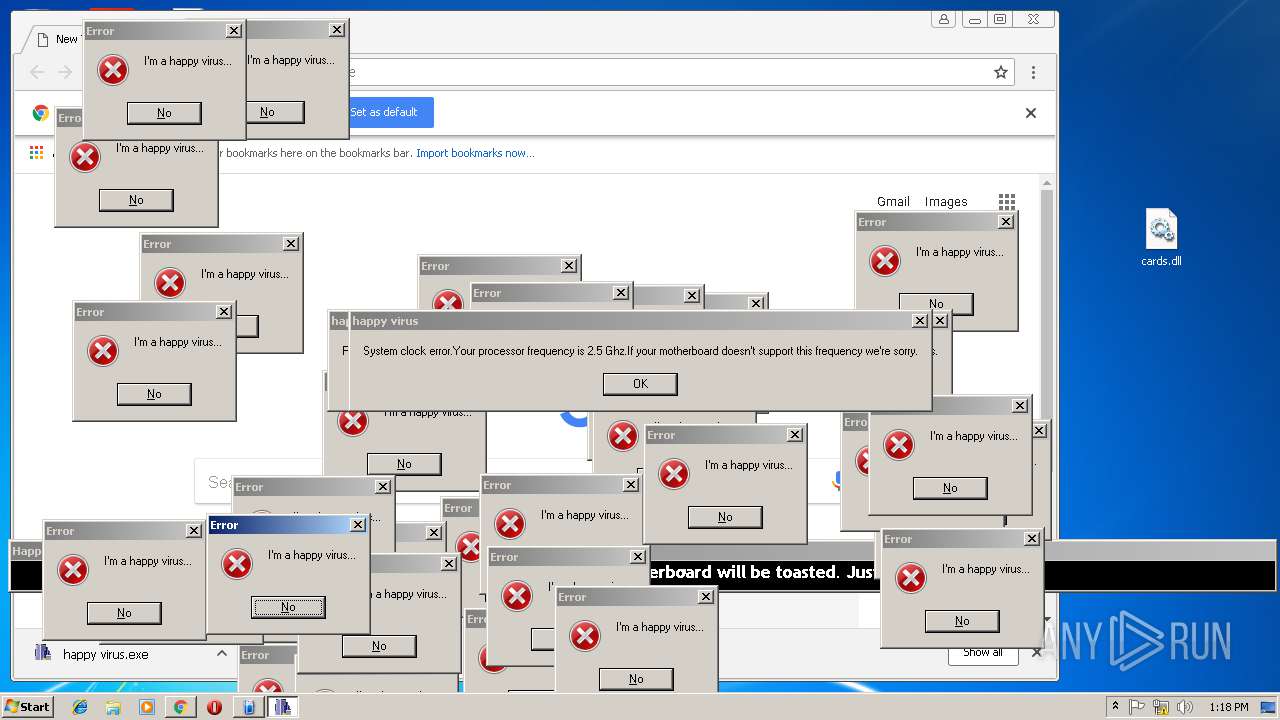
Task: Select the cards.dll desktop icon
Action: pyautogui.click(x=1161, y=238)
